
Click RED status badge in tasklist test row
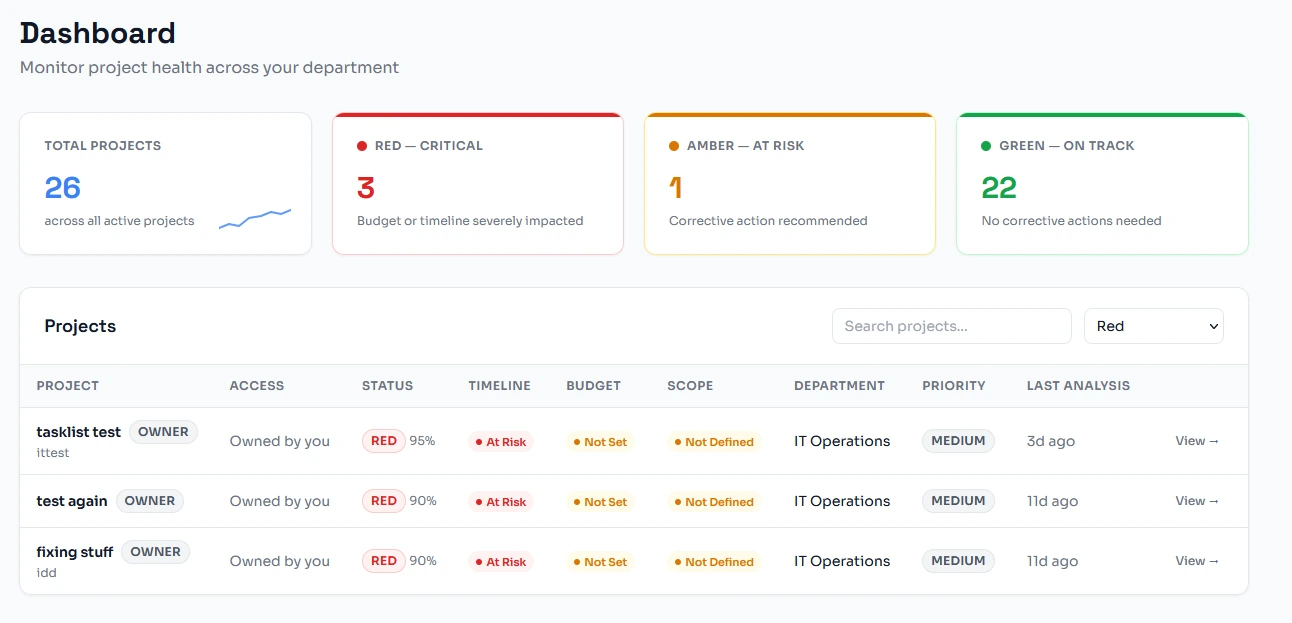coord(384,441)
